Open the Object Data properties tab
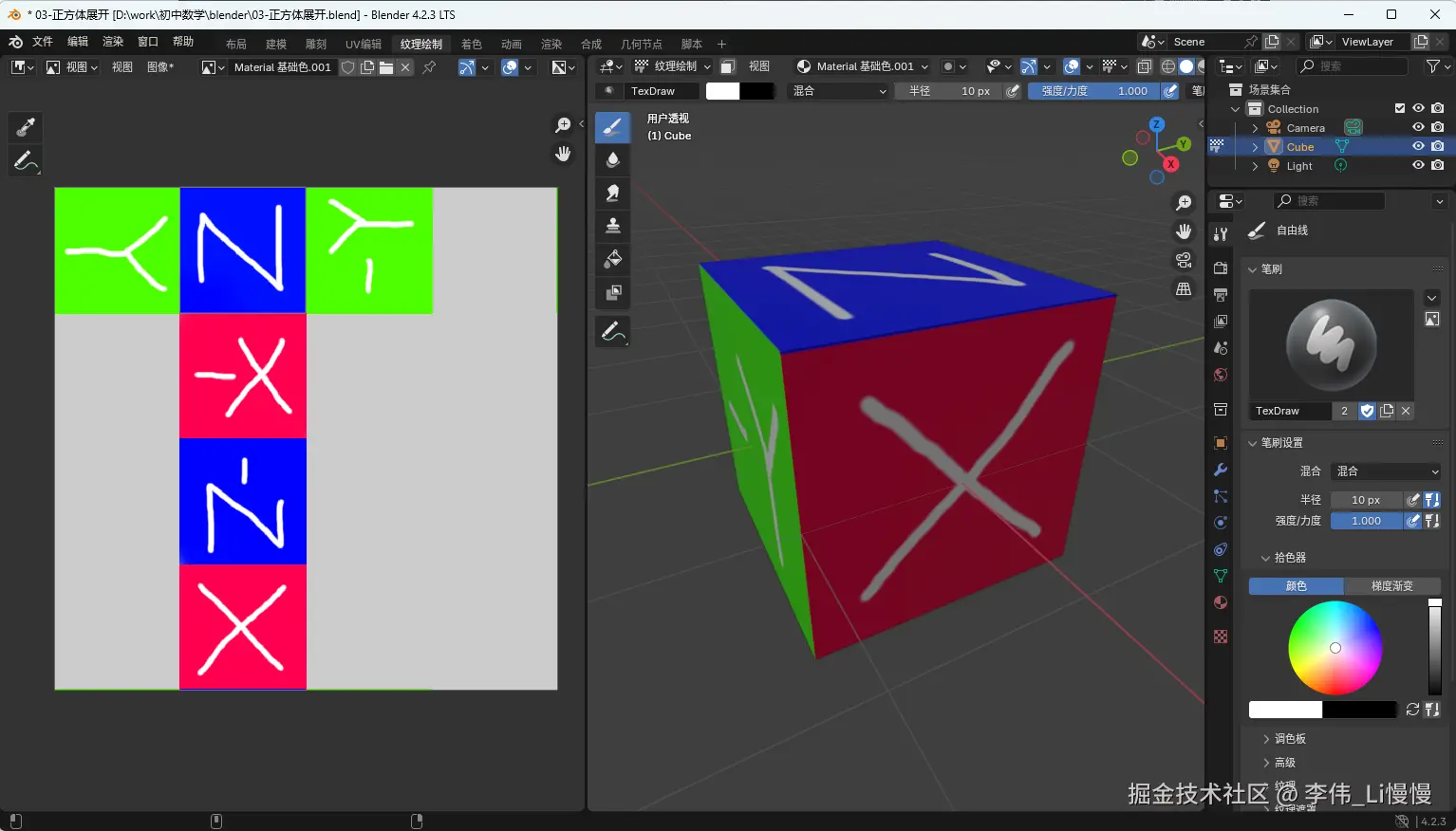 point(1221,576)
